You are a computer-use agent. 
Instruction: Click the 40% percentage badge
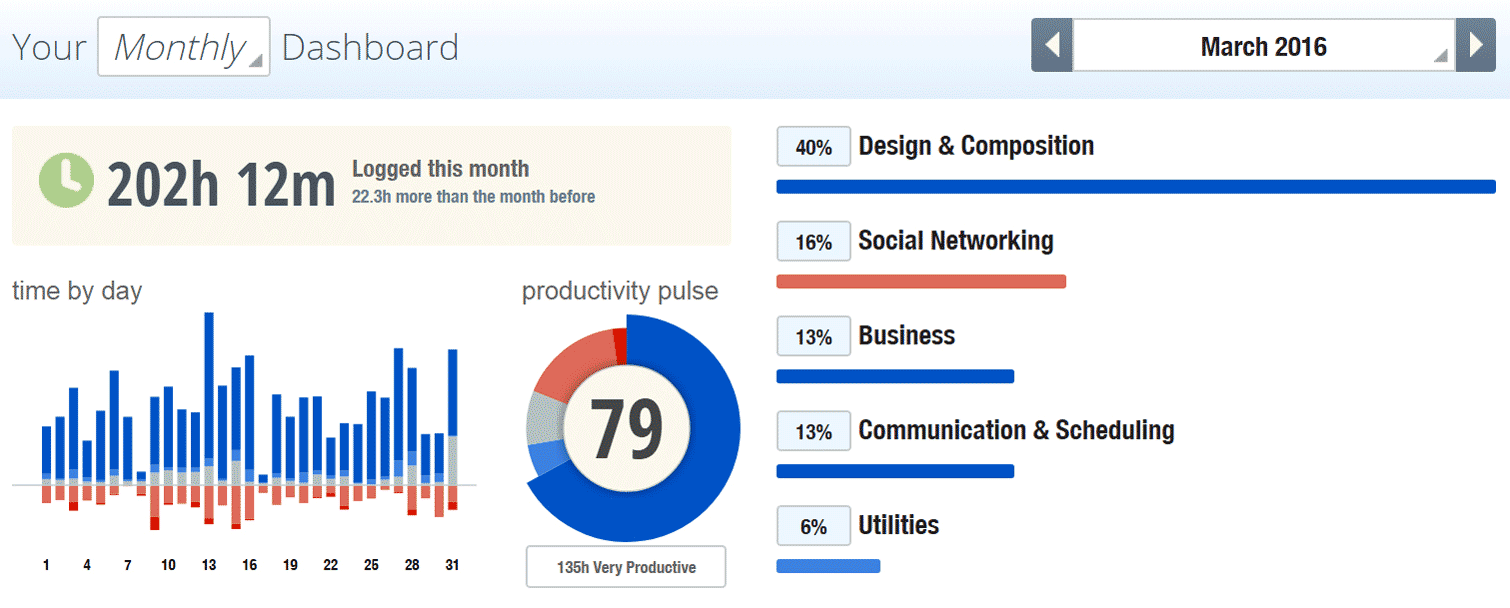(814, 147)
